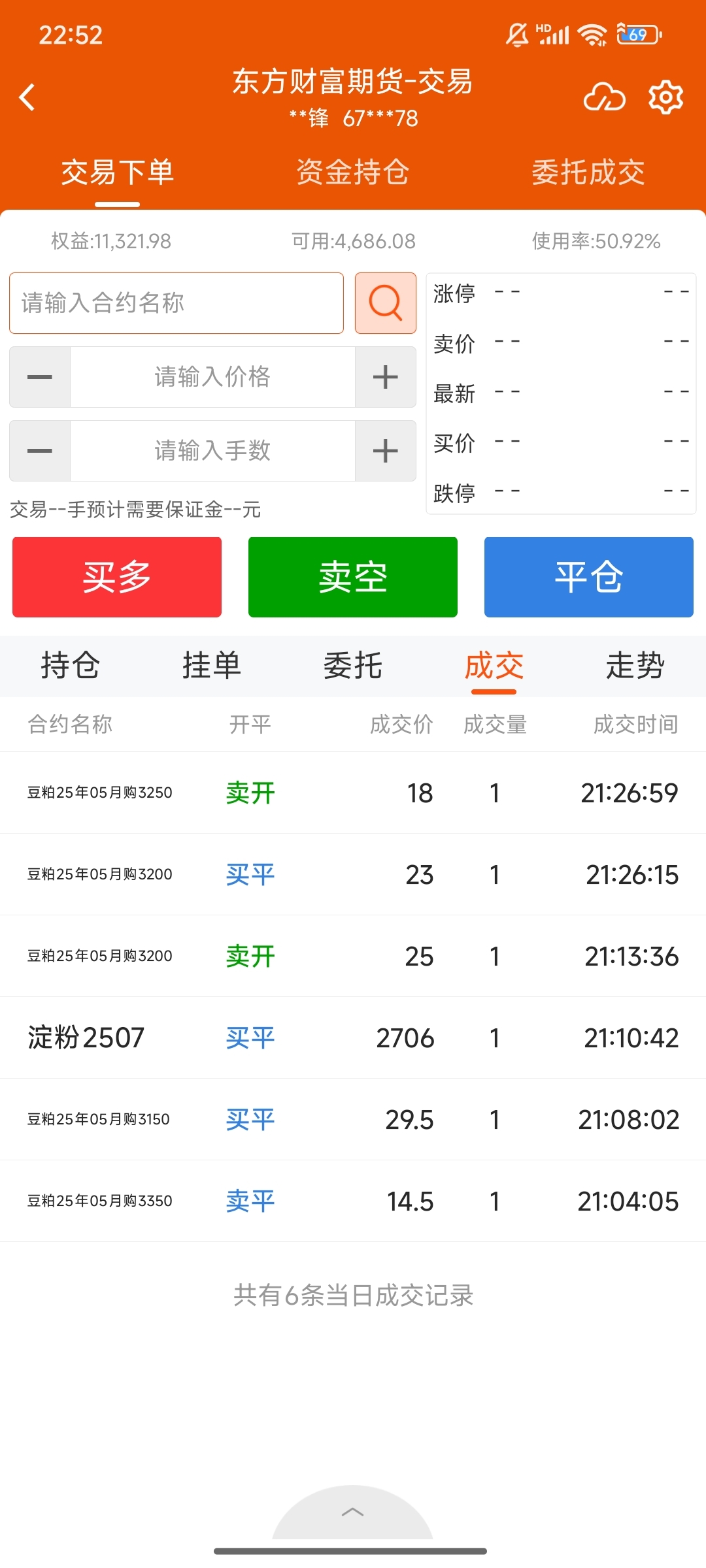Tap the 成交时间 column header

[x=635, y=724]
